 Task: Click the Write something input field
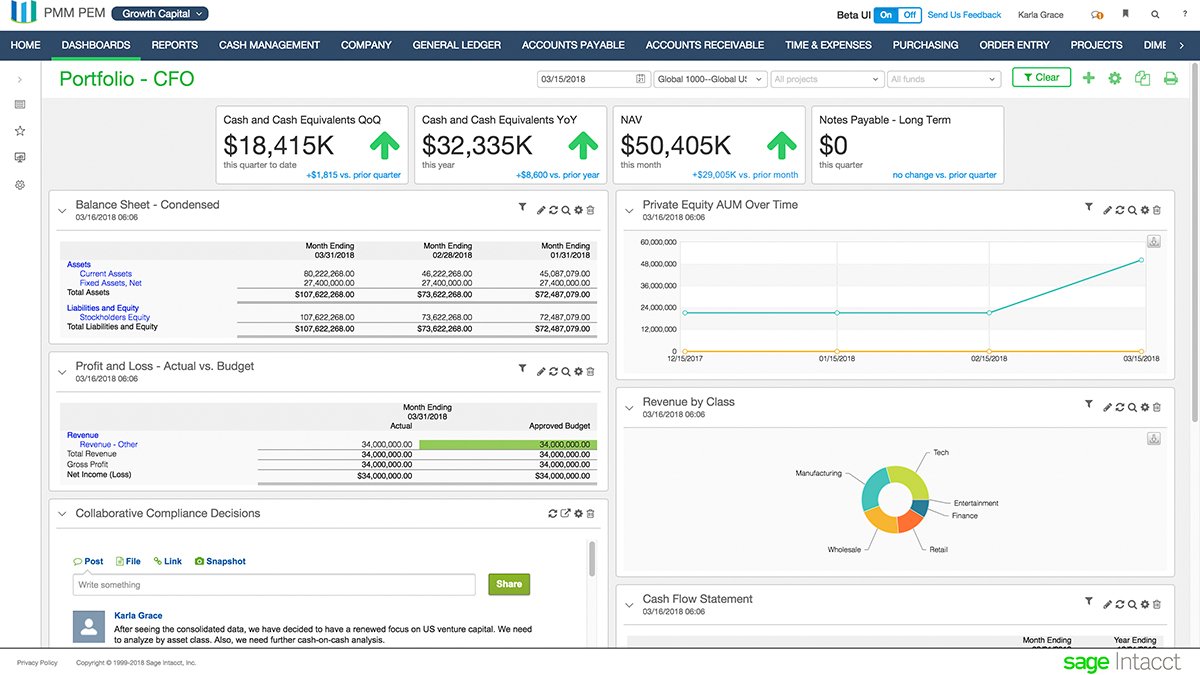(x=275, y=584)
